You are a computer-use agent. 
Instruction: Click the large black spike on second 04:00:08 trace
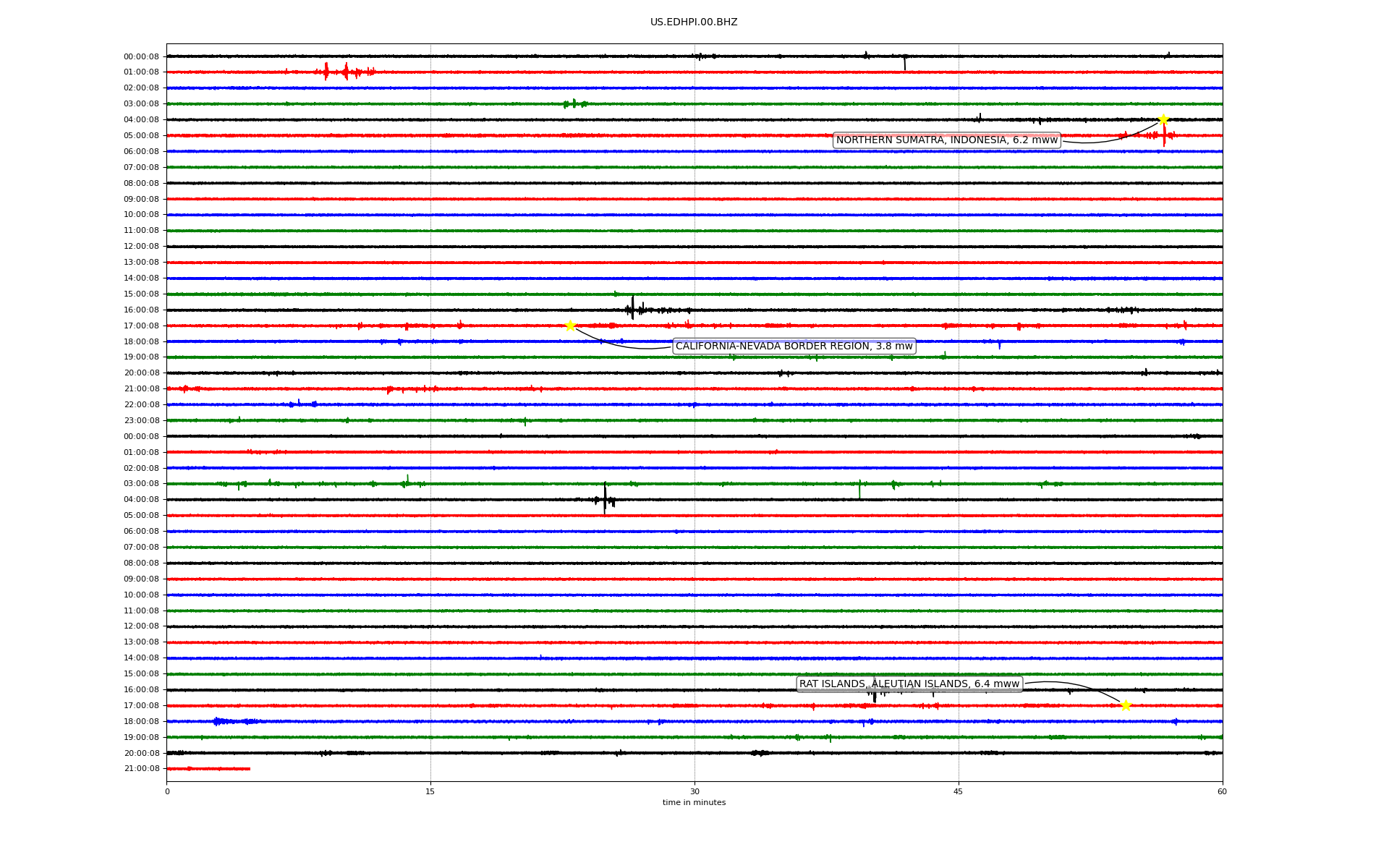coord(605,499)
